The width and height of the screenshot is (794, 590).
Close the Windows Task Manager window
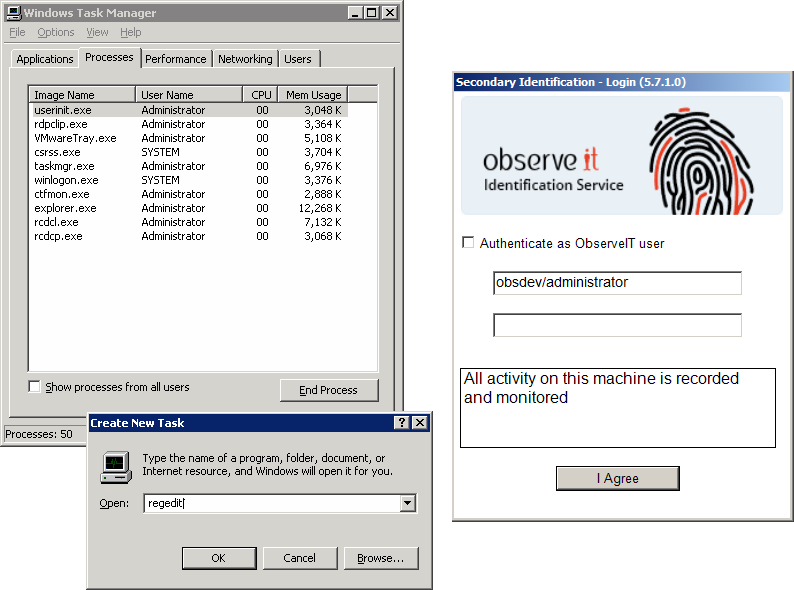point(389,13)
